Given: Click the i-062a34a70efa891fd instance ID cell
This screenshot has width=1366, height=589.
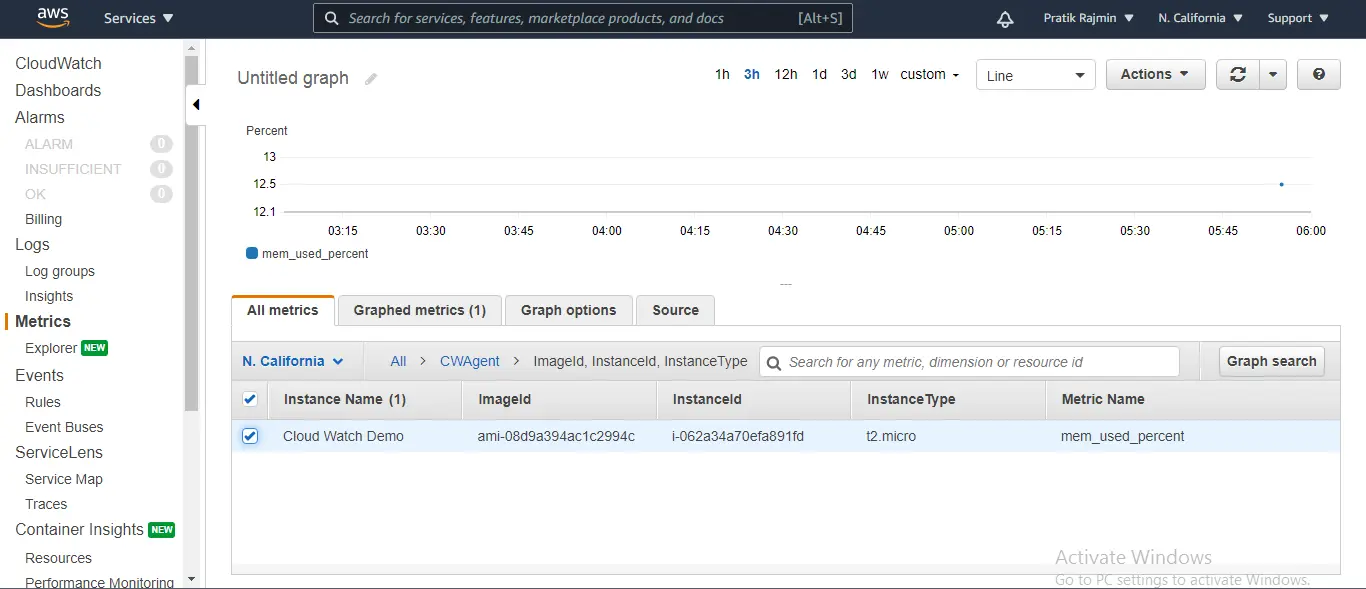Looking at the screenshot, I should (x=738, y=436).
